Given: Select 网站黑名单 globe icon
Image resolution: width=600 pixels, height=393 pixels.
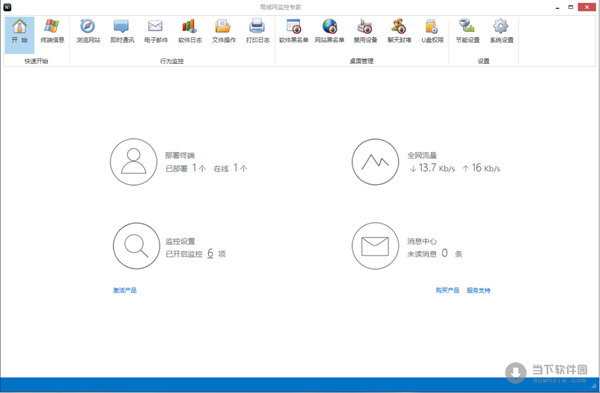Looking at the screenshot, I should (329, 31).
